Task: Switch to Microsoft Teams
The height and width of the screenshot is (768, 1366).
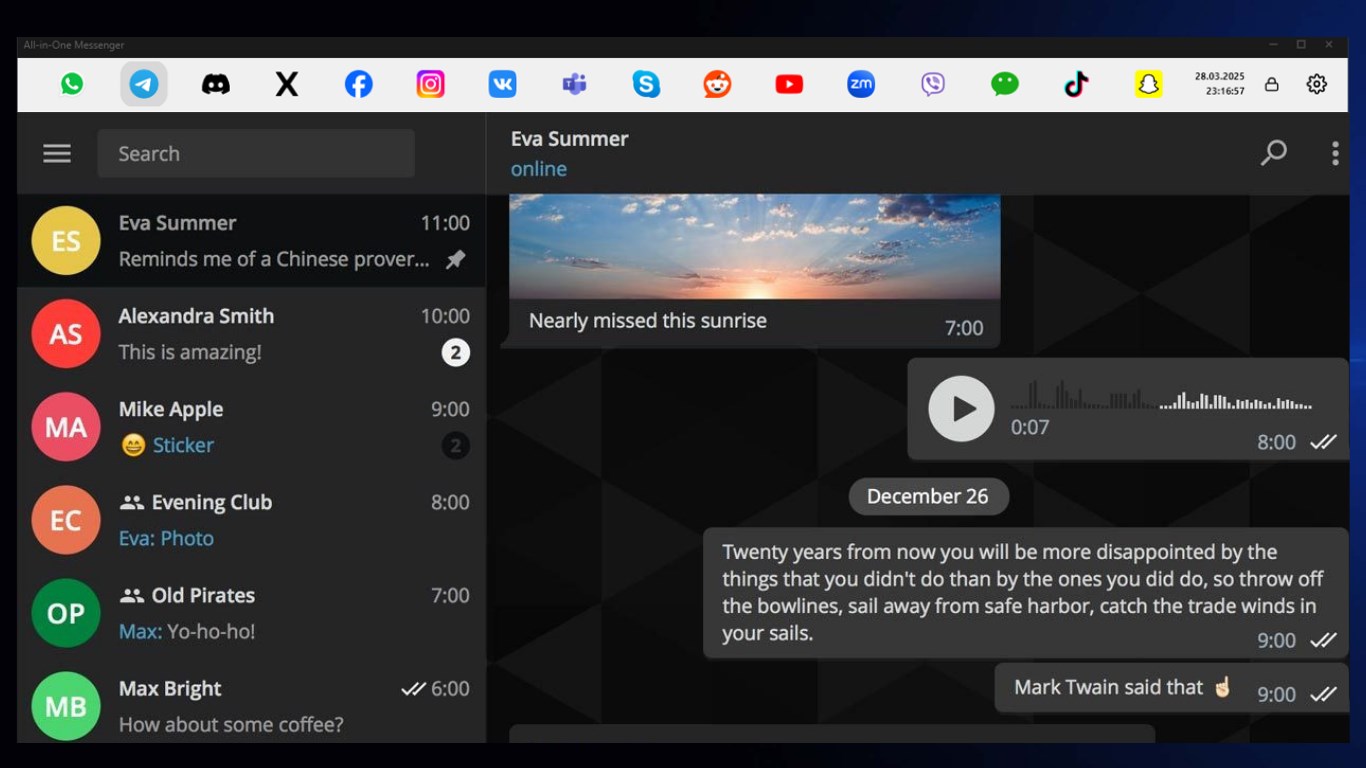Action: pos(573,84)
